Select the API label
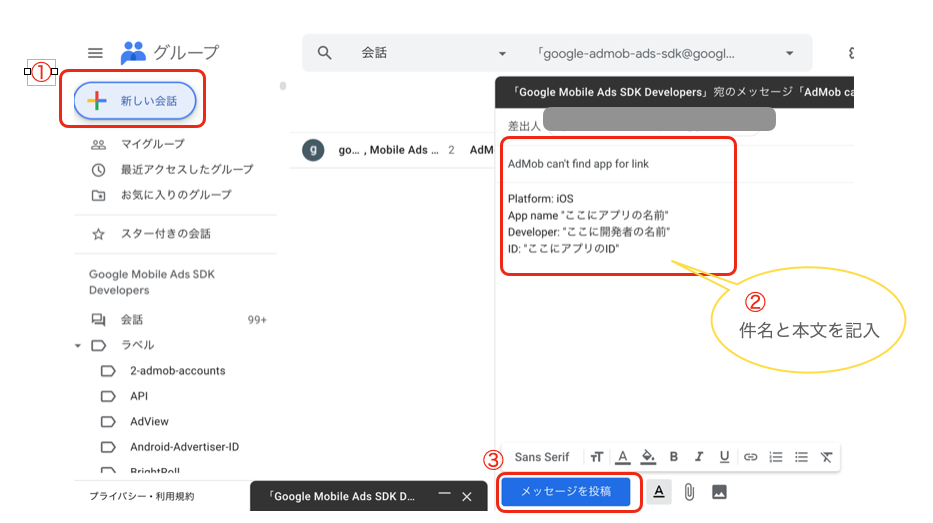This screenshot has width=933, height=523. pyautogui.click(x=139, y=396)
